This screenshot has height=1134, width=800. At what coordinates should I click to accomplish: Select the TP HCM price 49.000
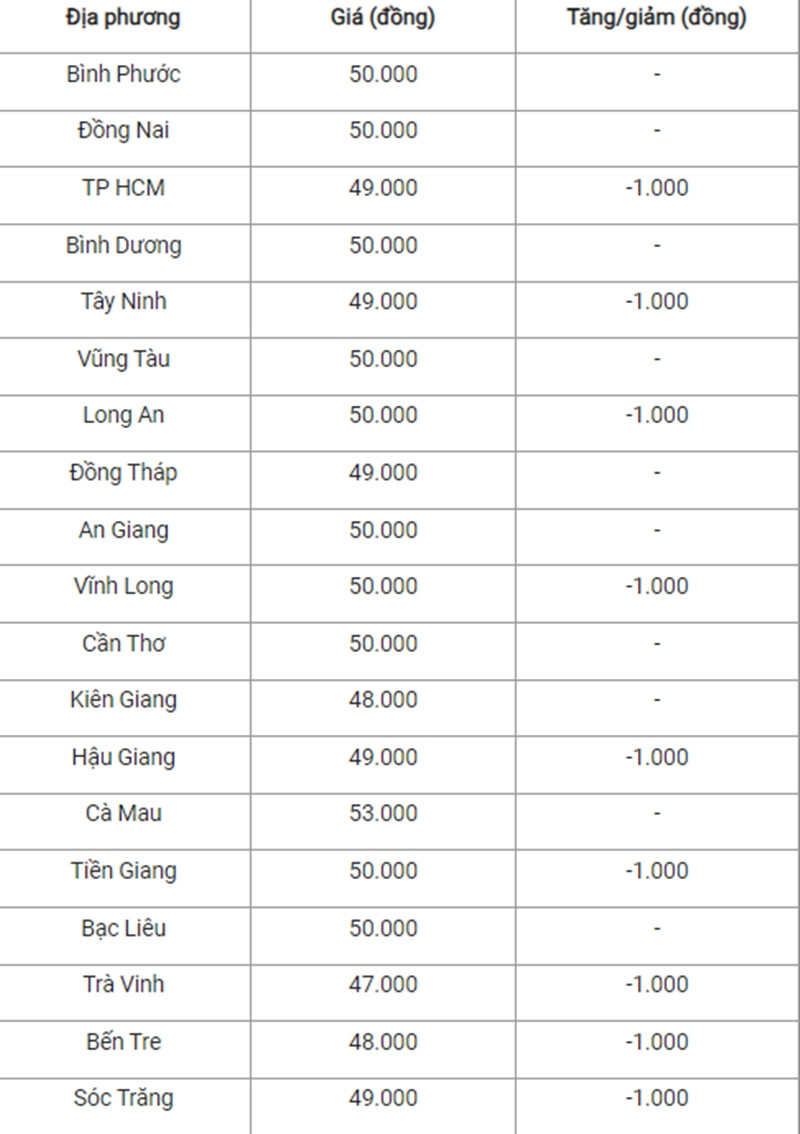tap(383, 187)
